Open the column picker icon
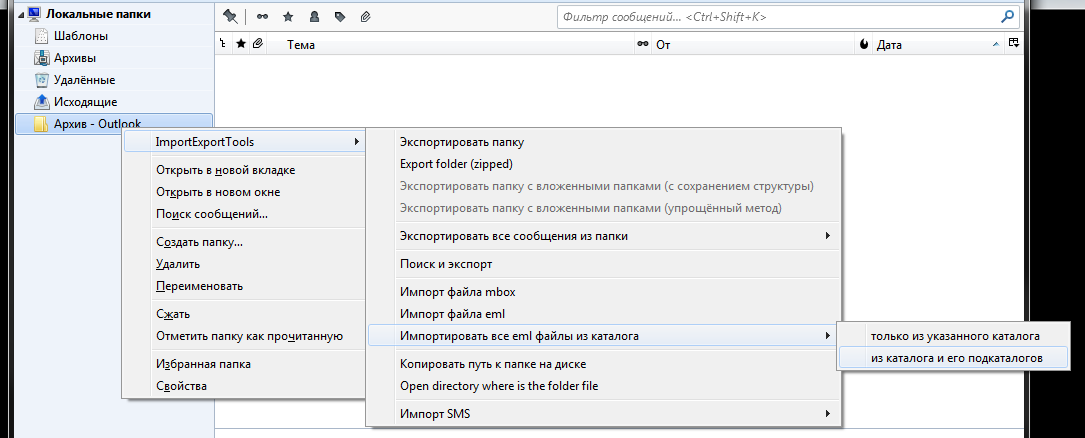The width and height of the screenshot is (1085, 438). [x=1013, y=44]
